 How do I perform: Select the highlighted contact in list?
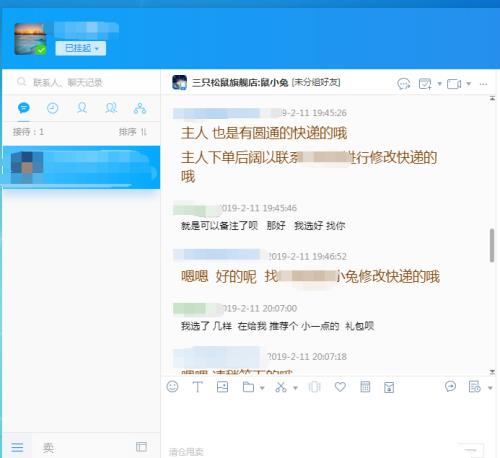[81, 167]
